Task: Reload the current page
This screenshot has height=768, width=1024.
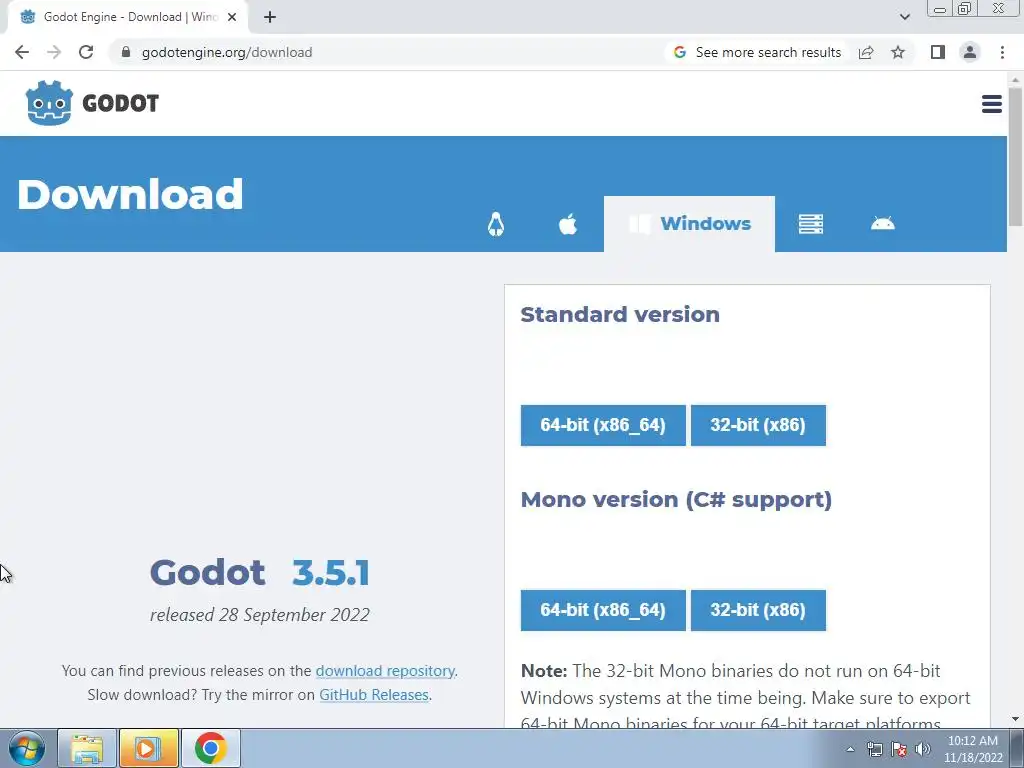Action: pos(86,52)
